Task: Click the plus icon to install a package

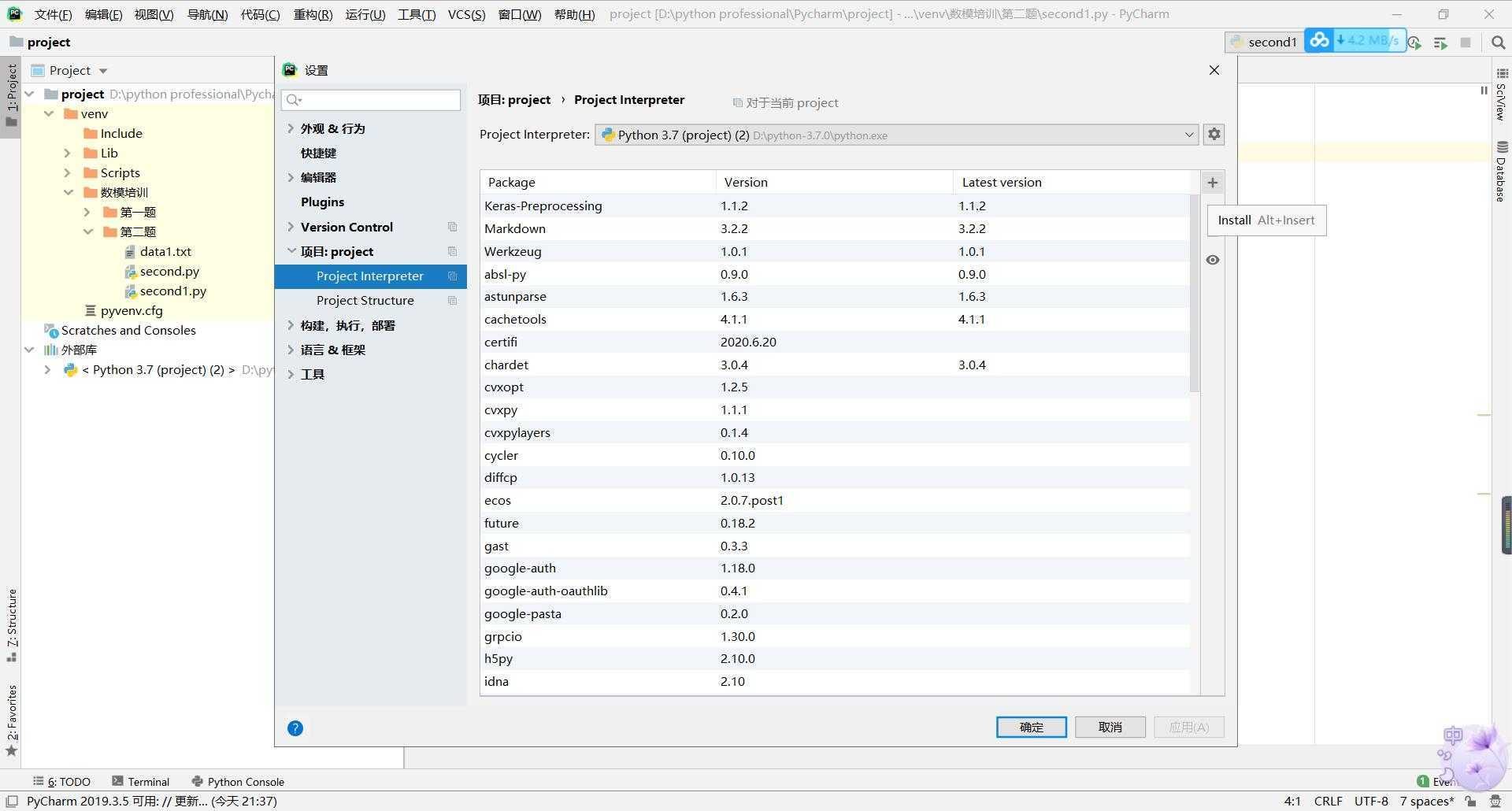Action: tap(1213, 183)
